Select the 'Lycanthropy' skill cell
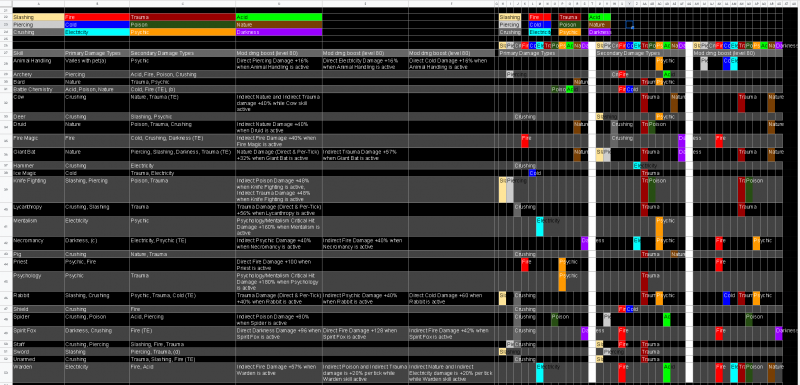The image size is (800, 385). point(38,210)
